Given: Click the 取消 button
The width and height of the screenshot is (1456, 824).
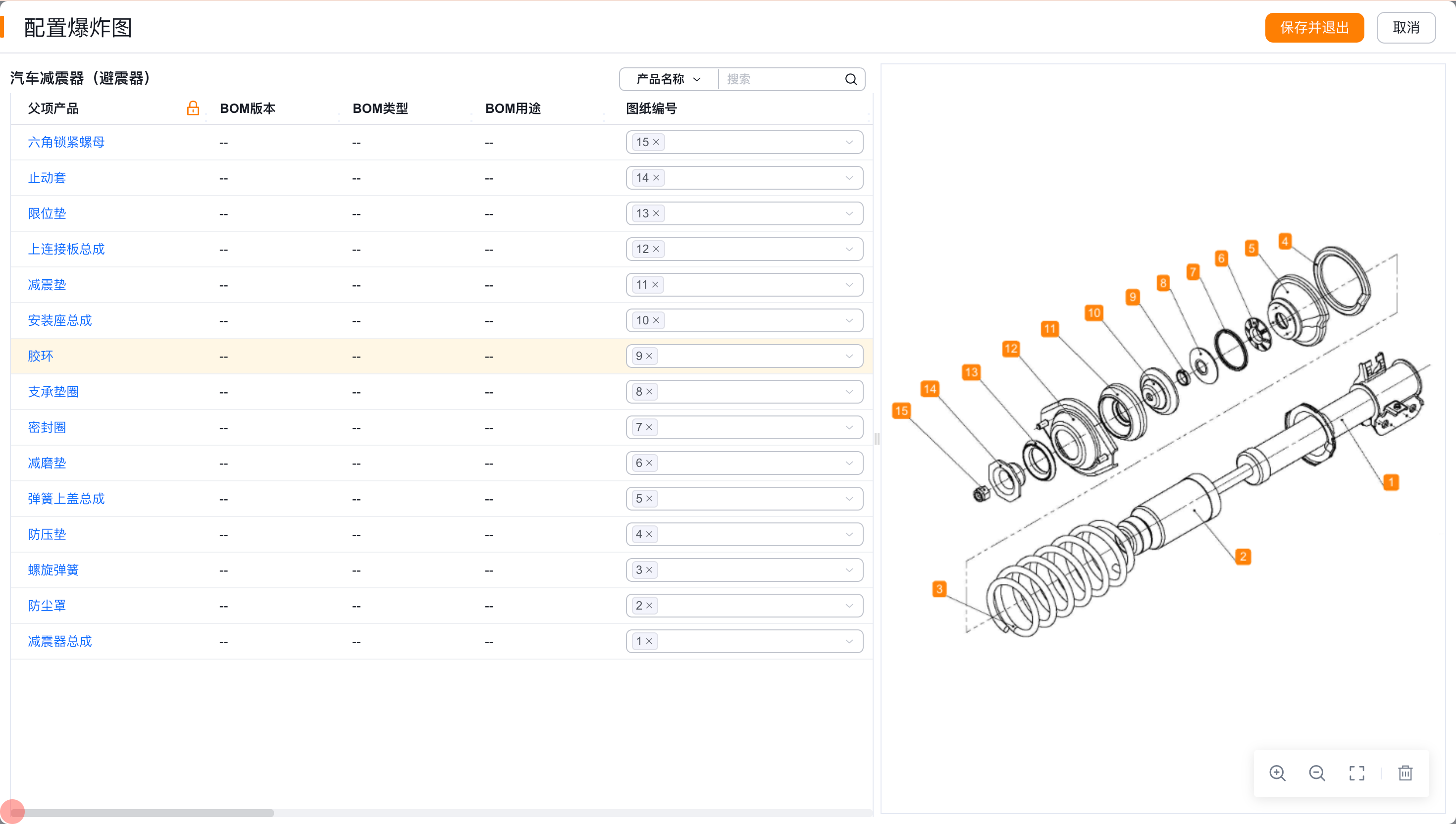Looking at the screenshot, I should pos(1405,28).
